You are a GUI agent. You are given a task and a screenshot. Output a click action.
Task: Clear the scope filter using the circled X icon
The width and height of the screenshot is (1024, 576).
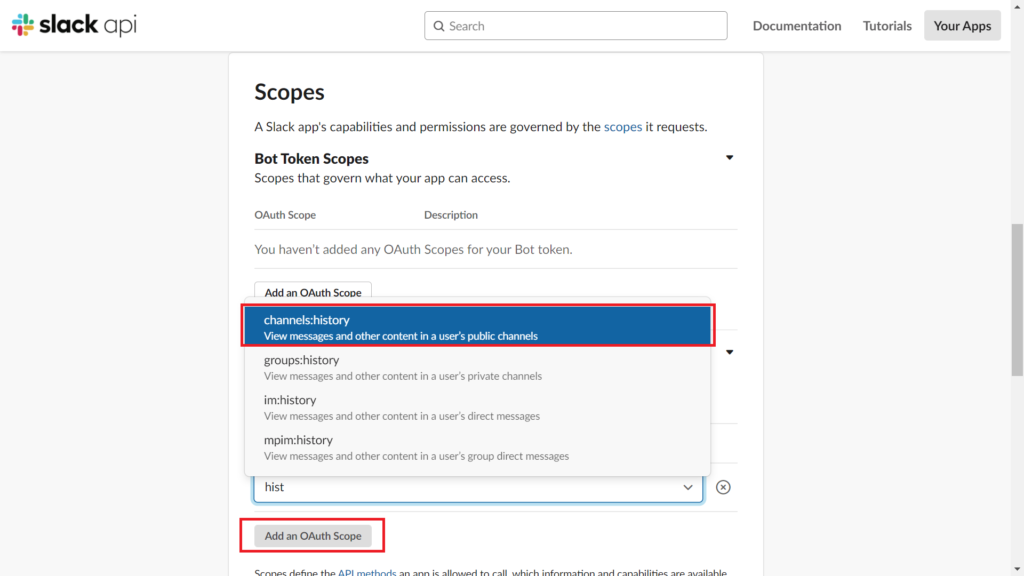(x=723, y=487)
